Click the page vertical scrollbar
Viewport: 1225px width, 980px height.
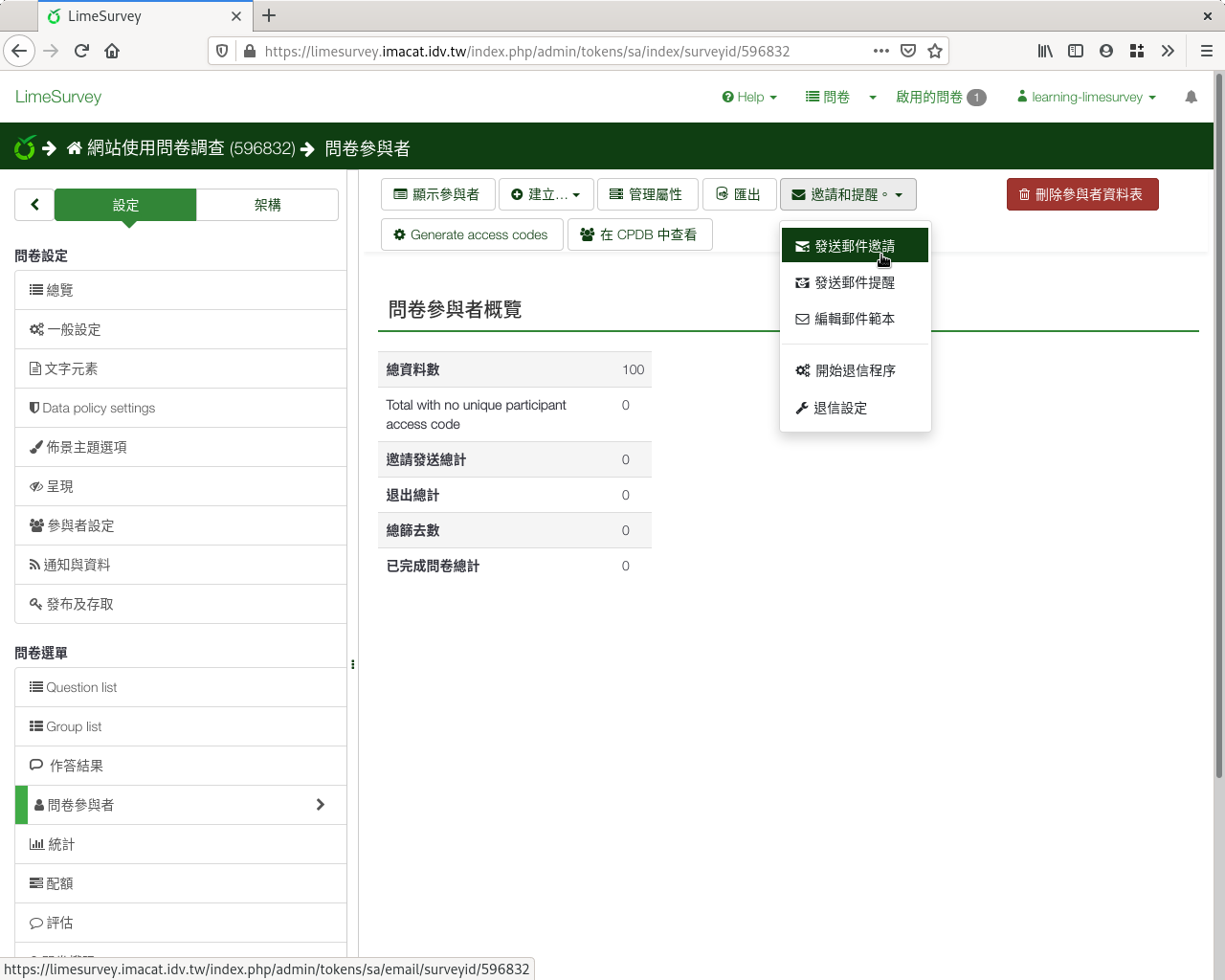pos(1218,424)
